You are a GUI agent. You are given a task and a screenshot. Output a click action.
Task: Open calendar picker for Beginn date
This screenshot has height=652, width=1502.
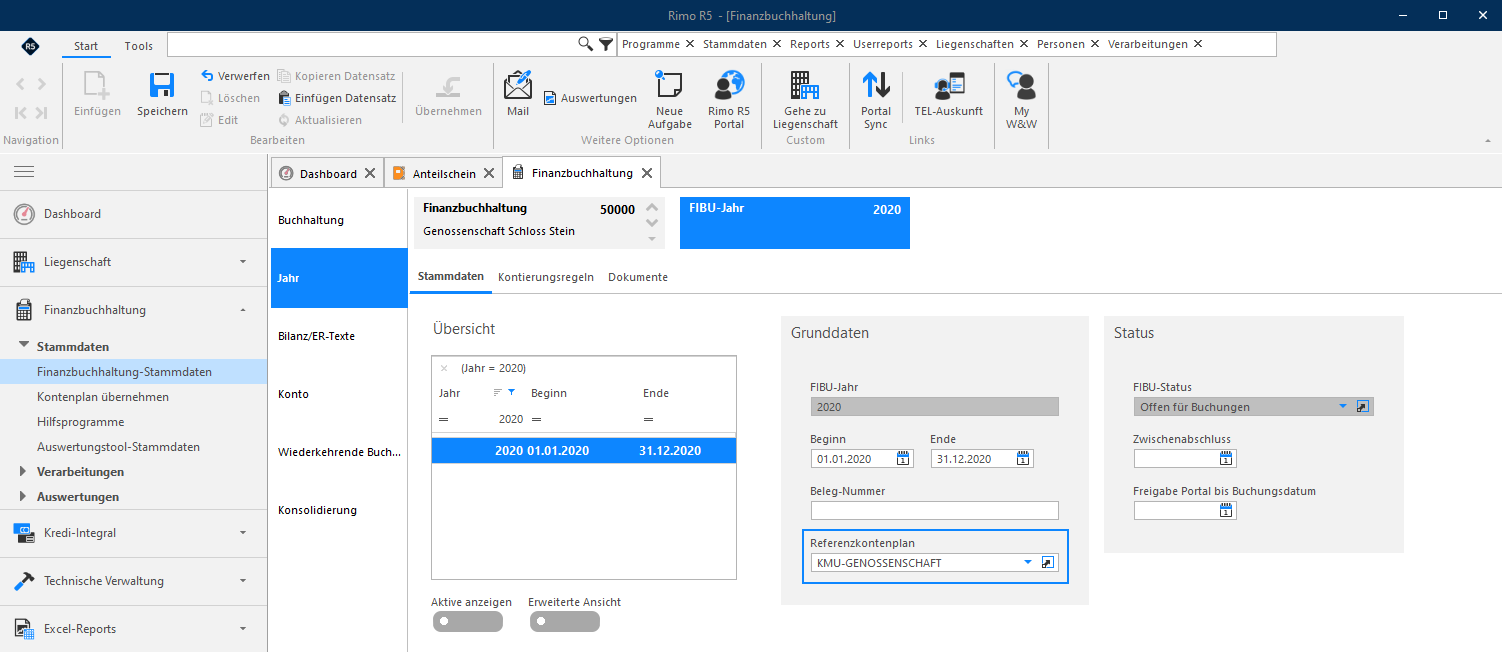tap(903, 459)
